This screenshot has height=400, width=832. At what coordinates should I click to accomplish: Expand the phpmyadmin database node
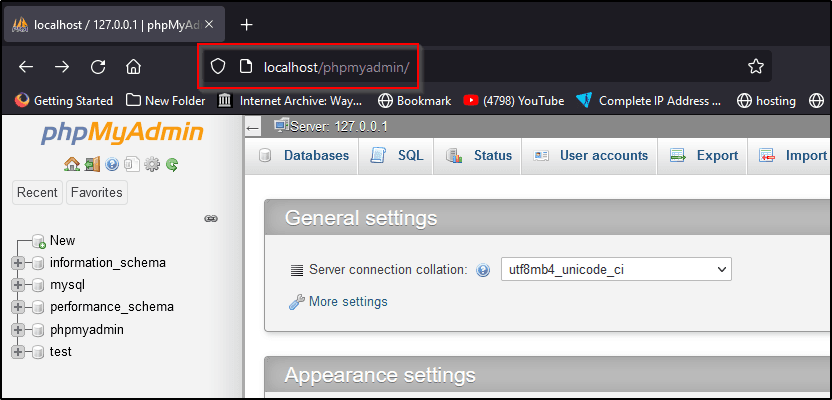(18, 329)
